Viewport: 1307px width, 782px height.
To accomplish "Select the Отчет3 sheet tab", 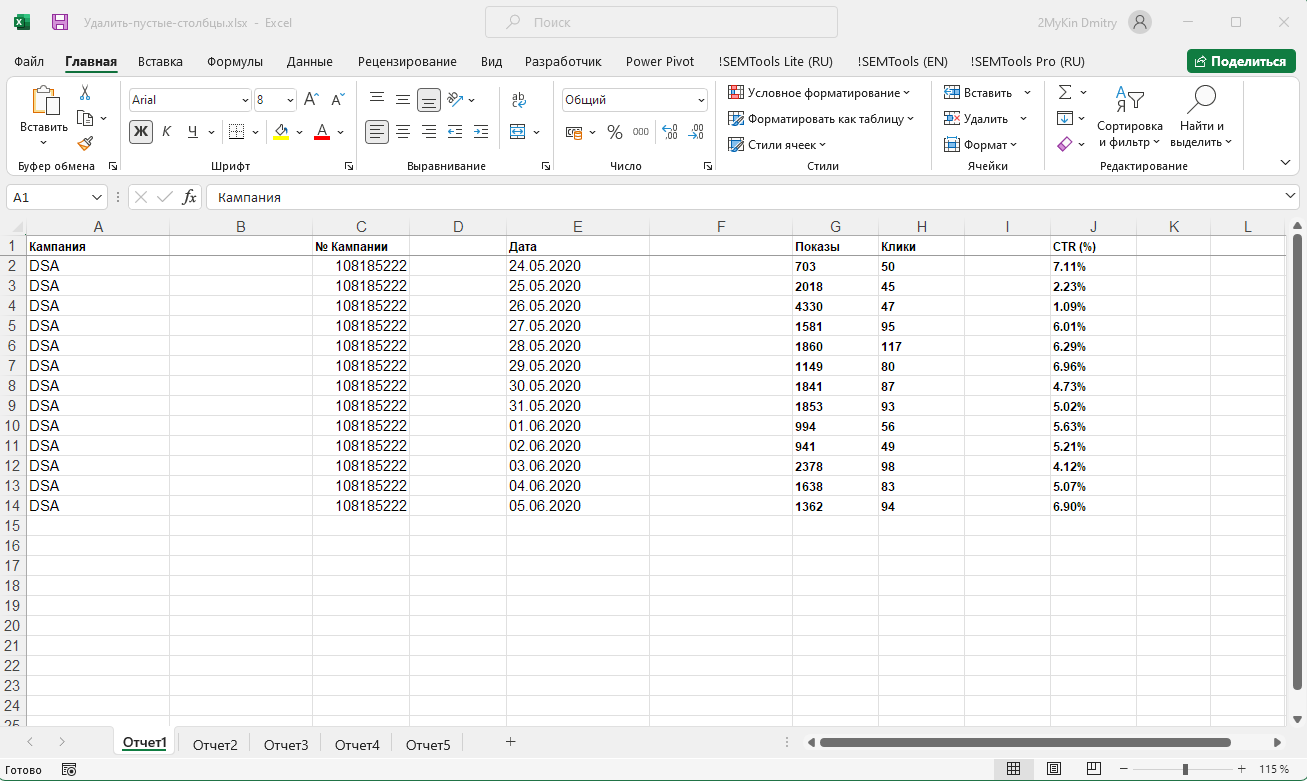I will [286, 745].
